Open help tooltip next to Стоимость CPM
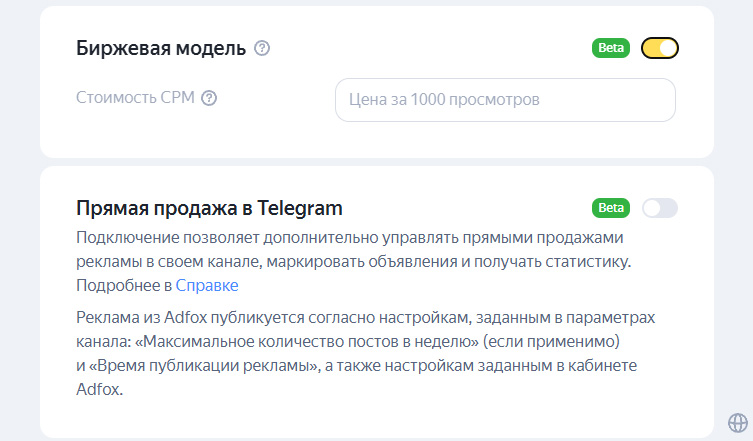 [209, 98]
